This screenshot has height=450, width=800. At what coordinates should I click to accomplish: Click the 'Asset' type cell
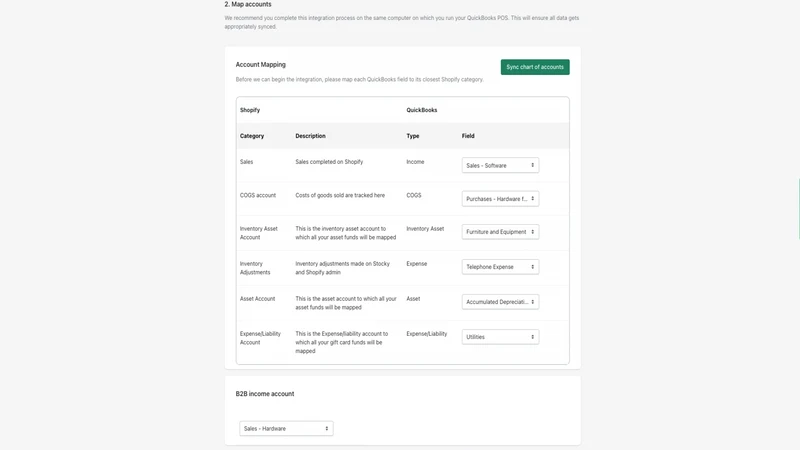[x=413, y=299]
